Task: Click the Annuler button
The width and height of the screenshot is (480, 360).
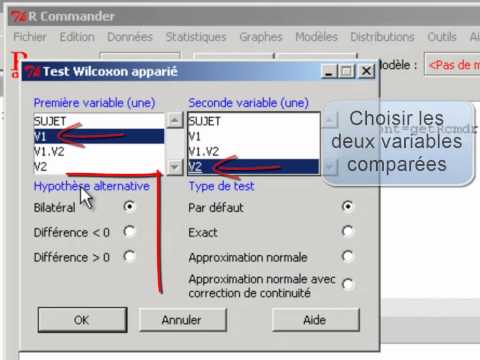Action: click(183, 320)
